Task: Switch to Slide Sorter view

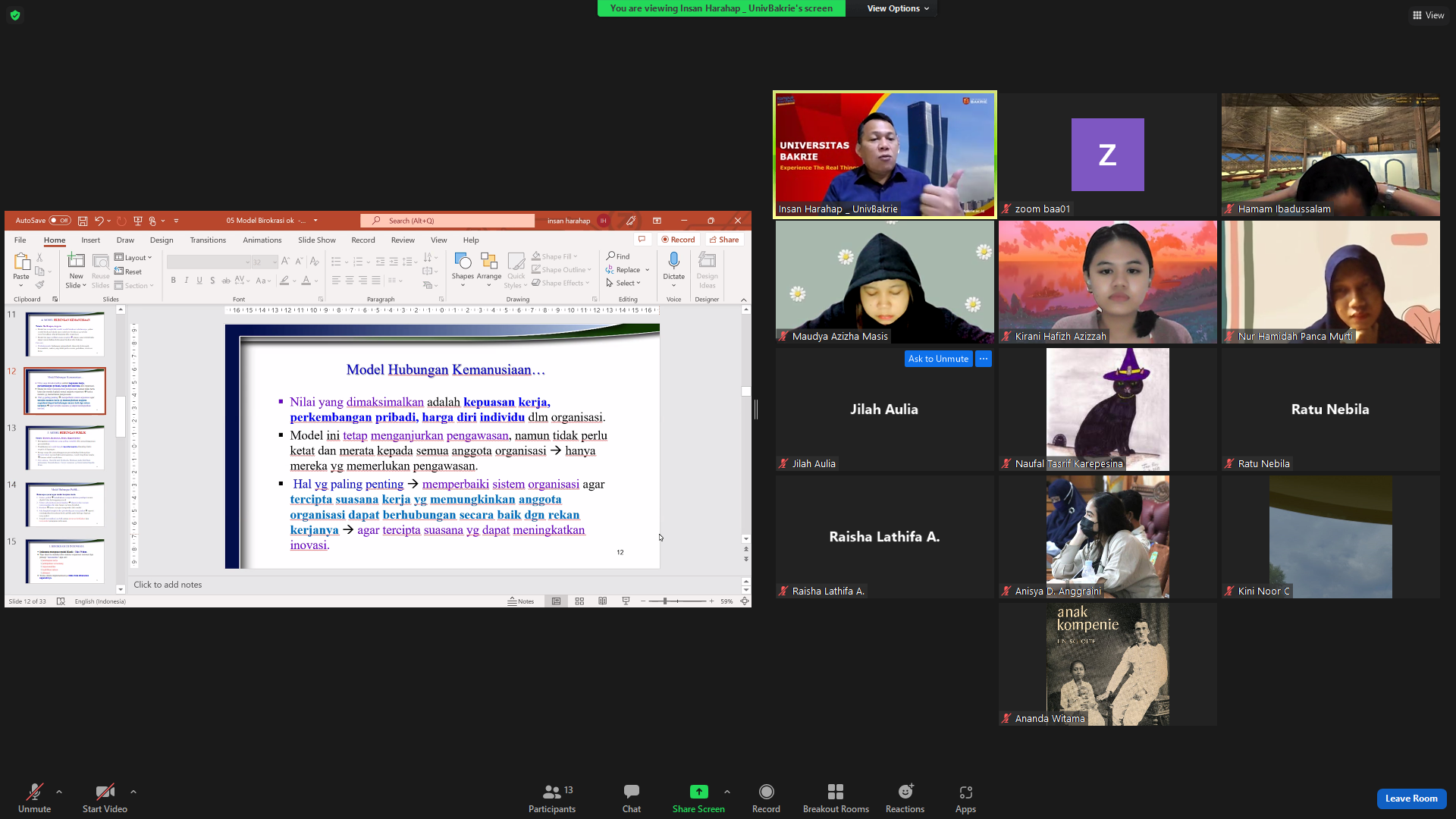Action: pos(579,601)
